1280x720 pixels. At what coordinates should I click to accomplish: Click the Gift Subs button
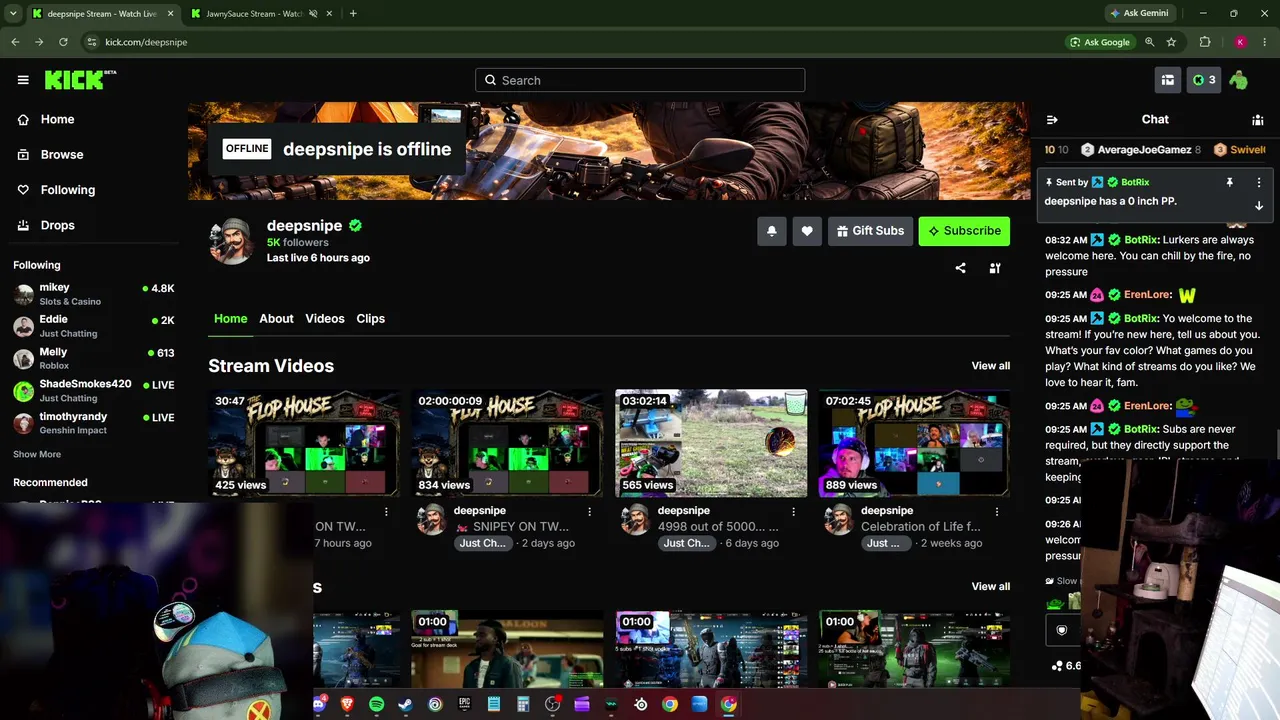[870, 231]
